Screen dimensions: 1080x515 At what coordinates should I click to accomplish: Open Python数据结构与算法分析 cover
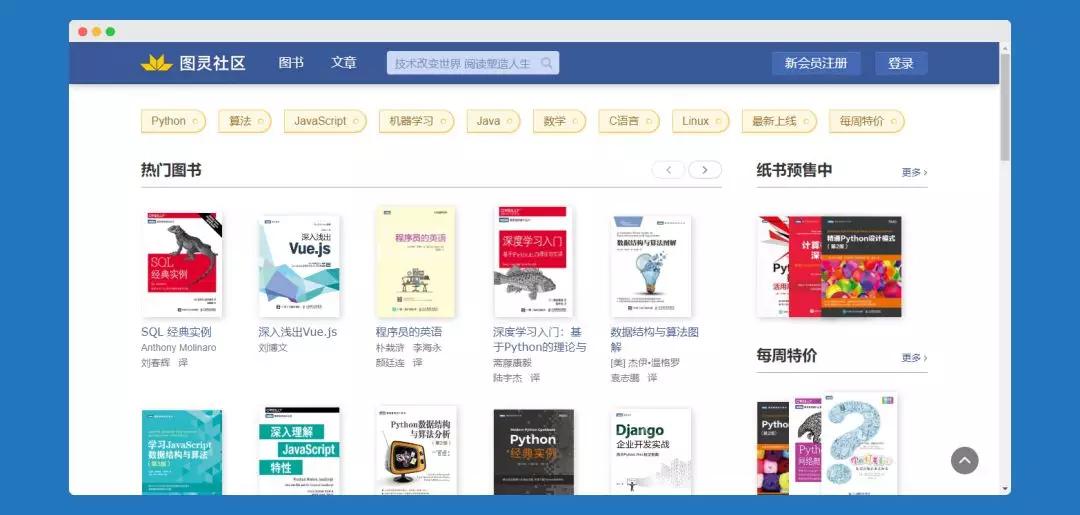click(x=416, y=450)
